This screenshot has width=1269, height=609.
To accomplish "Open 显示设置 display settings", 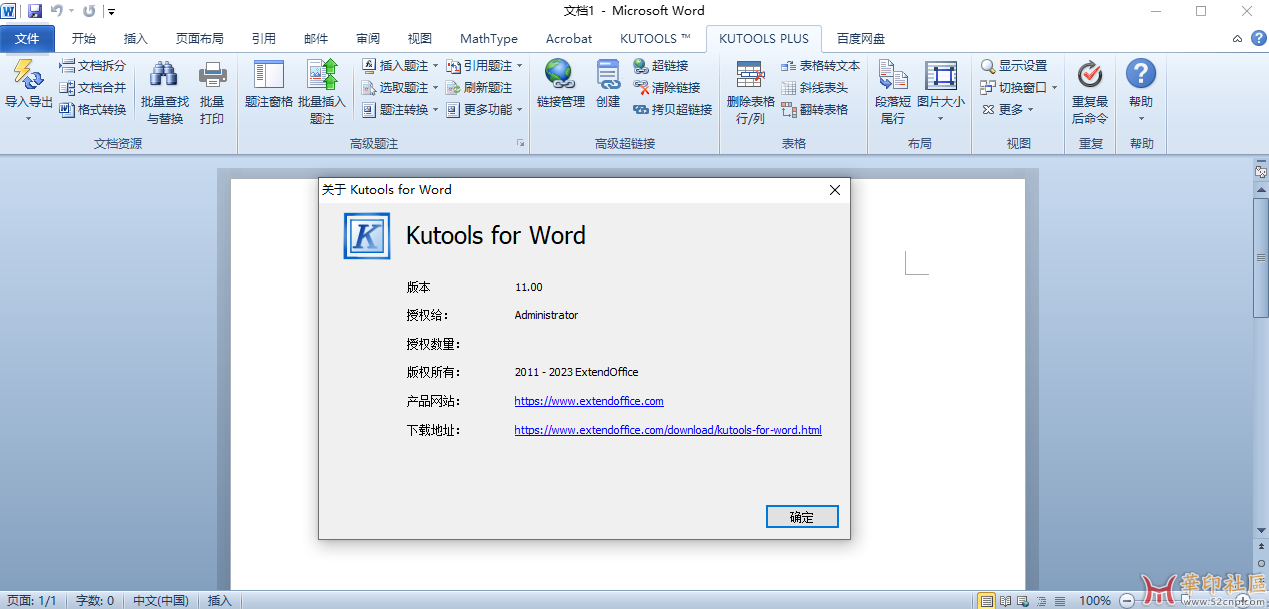I will [1013, 66].
